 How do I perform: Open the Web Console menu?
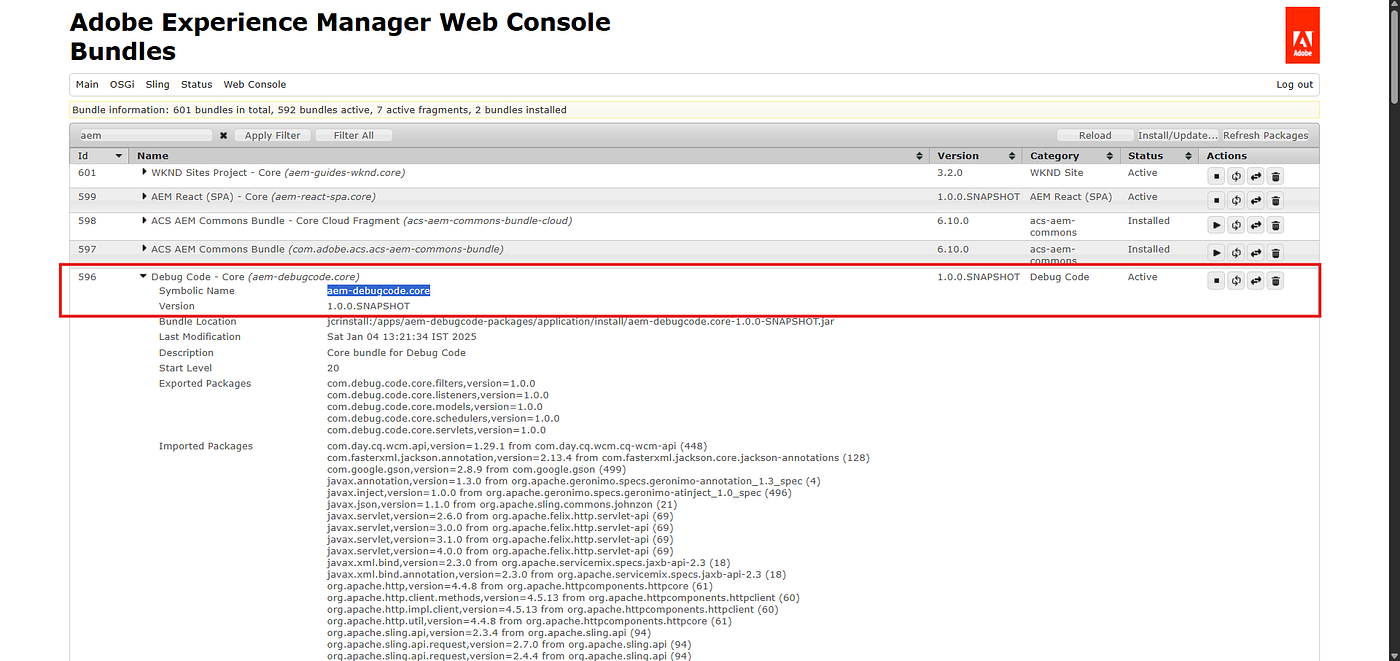click(255, 85)
